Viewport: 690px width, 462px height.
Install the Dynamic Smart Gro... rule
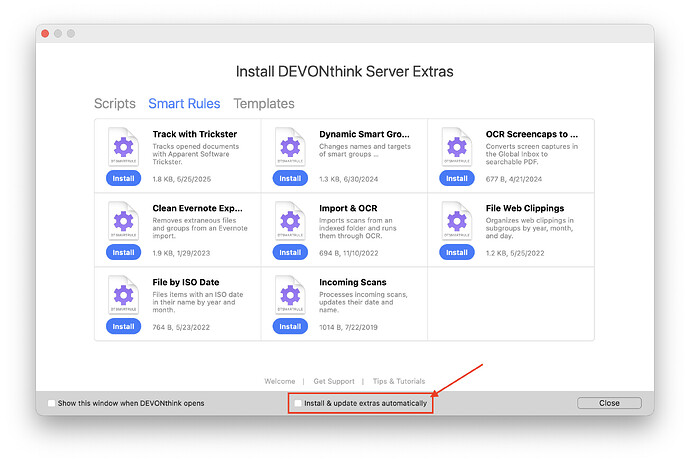pyautogui.click(x=290, y=178)
